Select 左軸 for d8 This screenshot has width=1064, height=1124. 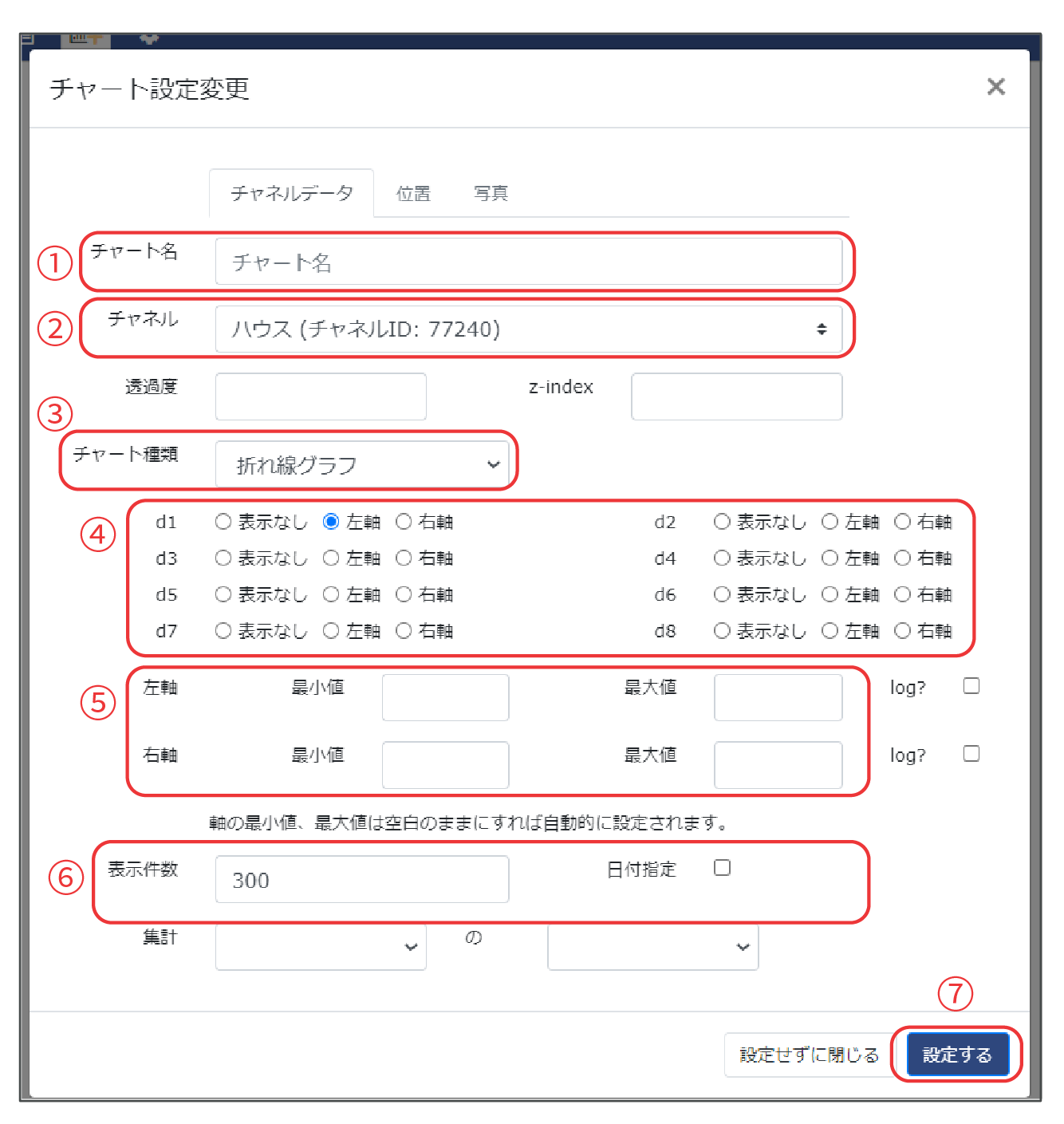coord(830,631)
